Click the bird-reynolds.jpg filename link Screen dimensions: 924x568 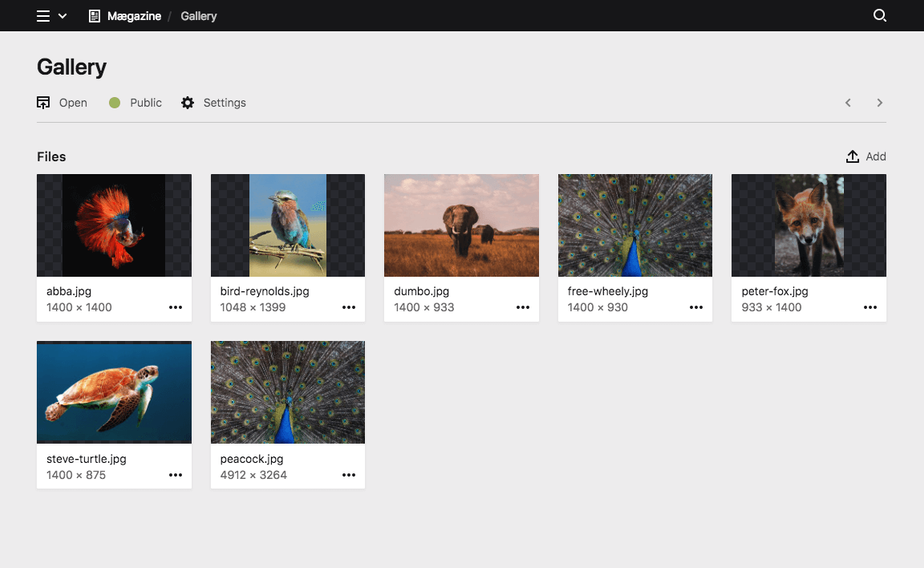[x=264, y=292]
